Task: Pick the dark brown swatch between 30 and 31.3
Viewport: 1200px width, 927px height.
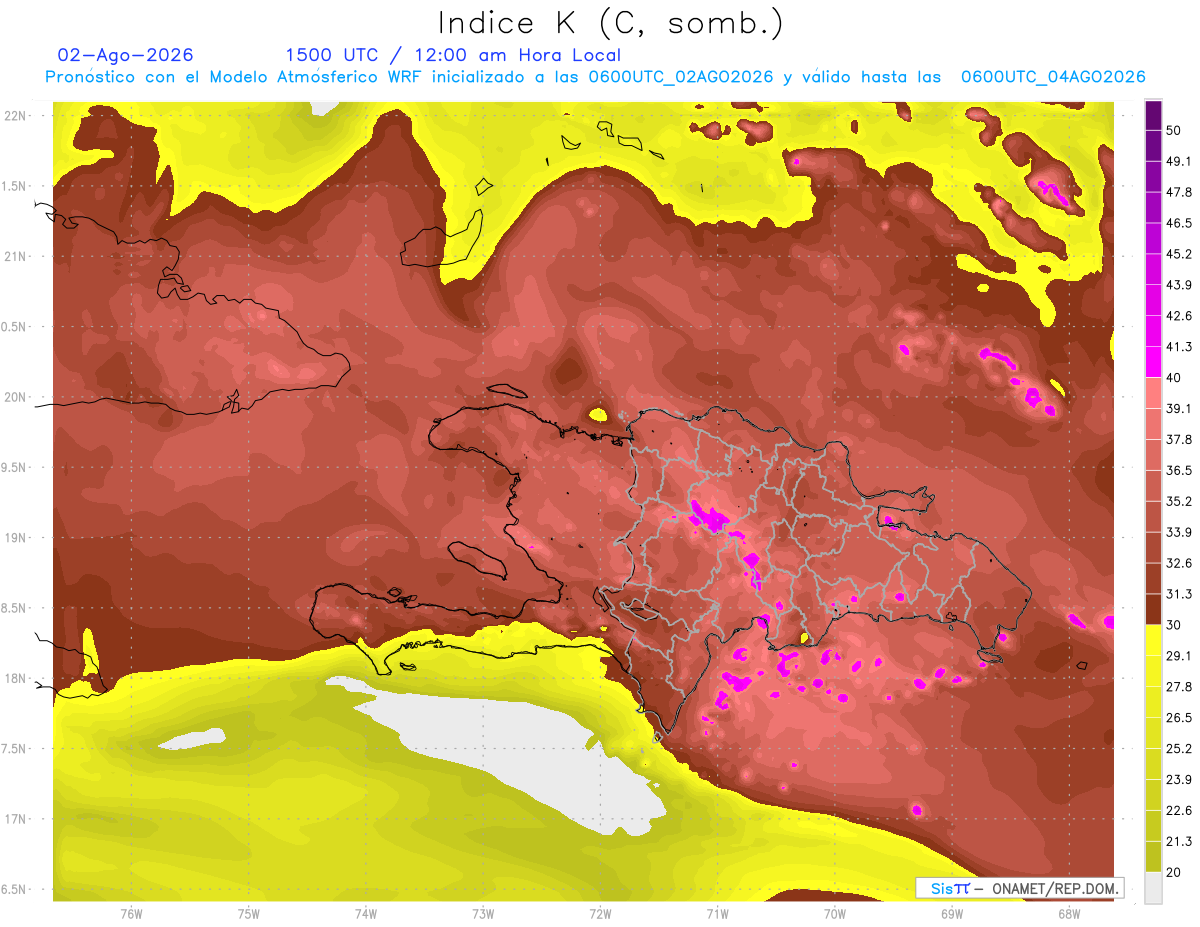Action: point(1153,609)
